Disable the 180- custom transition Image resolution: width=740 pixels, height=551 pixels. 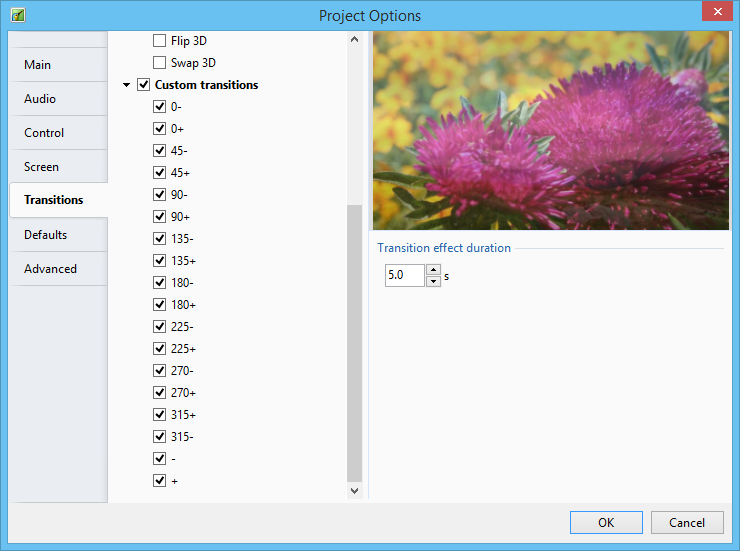tap(159, 283)
